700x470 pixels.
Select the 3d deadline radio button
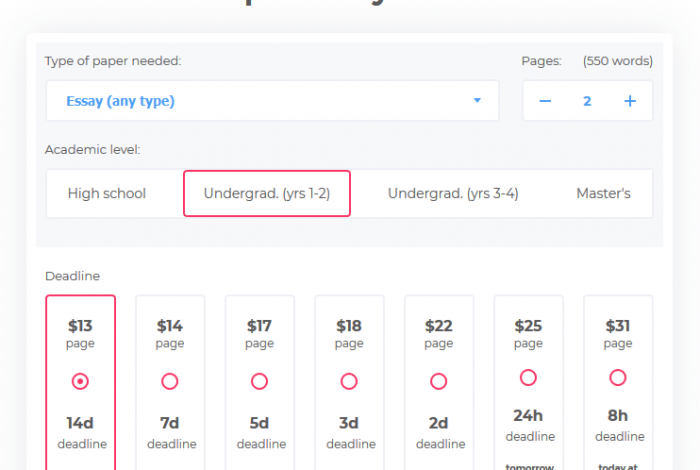point(349,381)
